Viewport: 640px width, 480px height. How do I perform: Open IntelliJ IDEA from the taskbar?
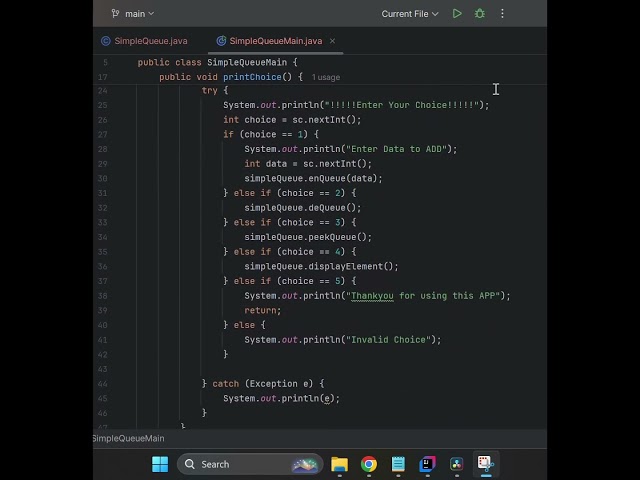pyautogui.click(x=427, y=464)
